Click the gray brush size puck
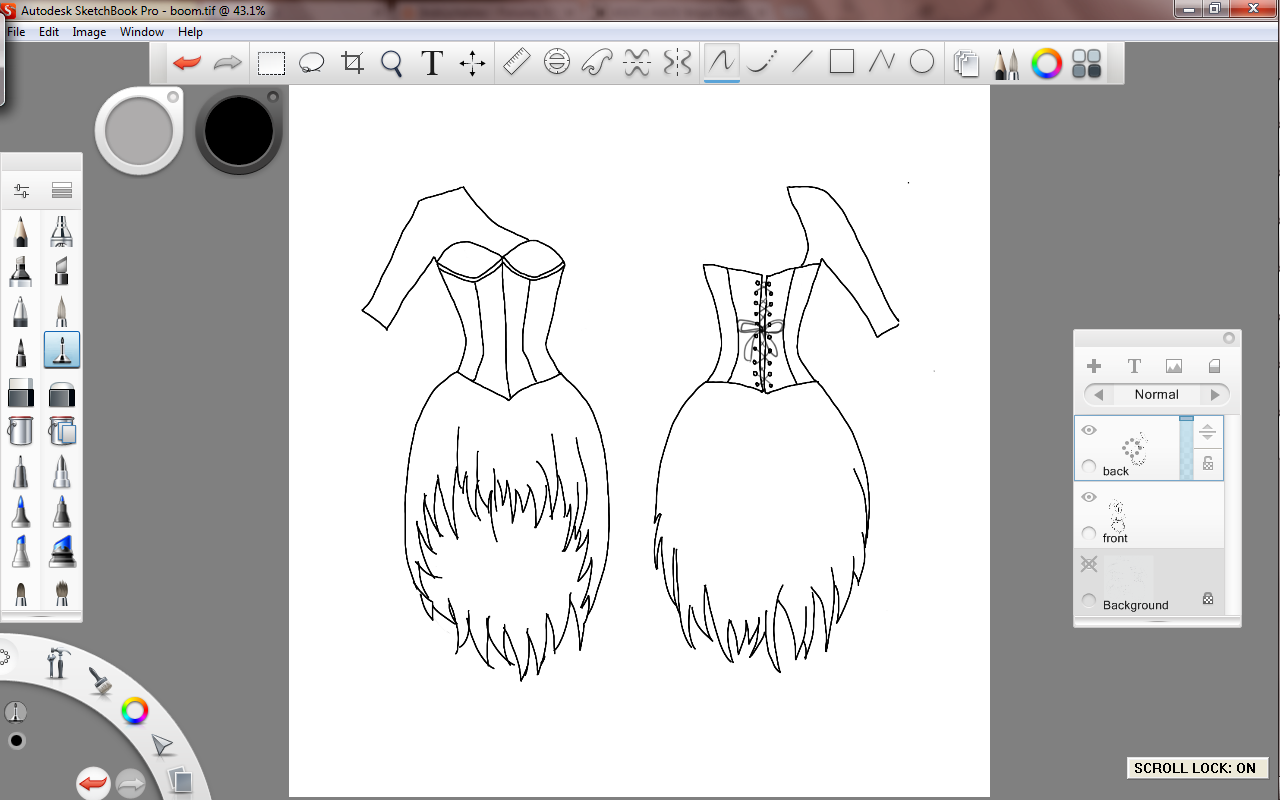This screenshot has width=1280, height=800. [139, 131]
